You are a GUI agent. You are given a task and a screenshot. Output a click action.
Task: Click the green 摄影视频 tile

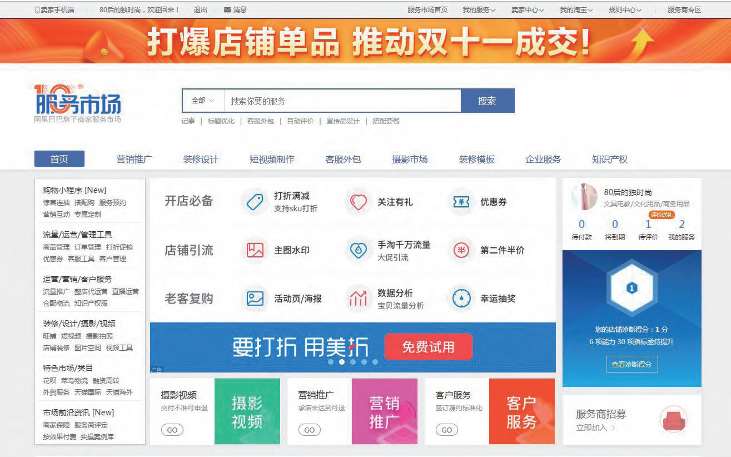point(247,411)
